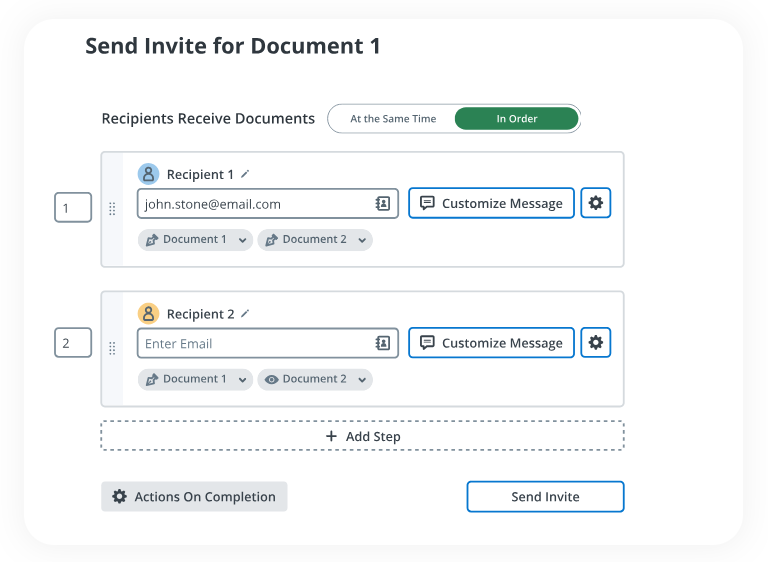Click Customize Message for Recipient 1
768x562 pixels.
(x=491, y=204)
